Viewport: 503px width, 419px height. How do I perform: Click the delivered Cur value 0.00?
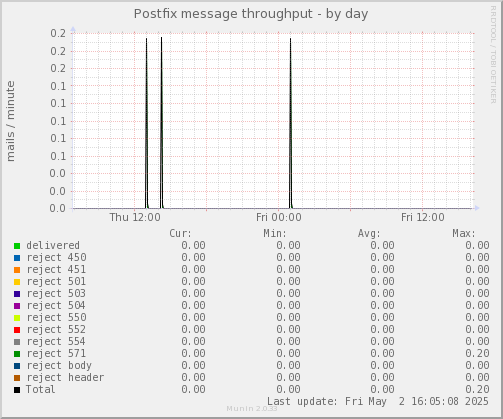pos(193,245)
